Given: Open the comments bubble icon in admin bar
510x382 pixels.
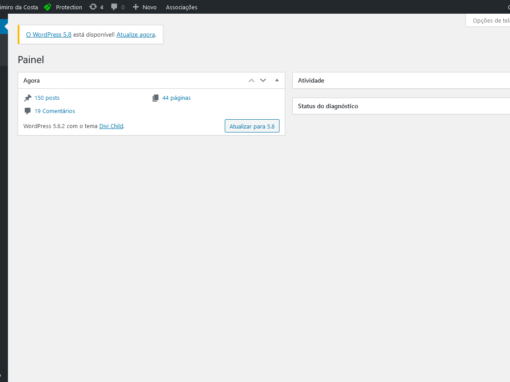Looking at the screenshot, I should pos(114,7).
